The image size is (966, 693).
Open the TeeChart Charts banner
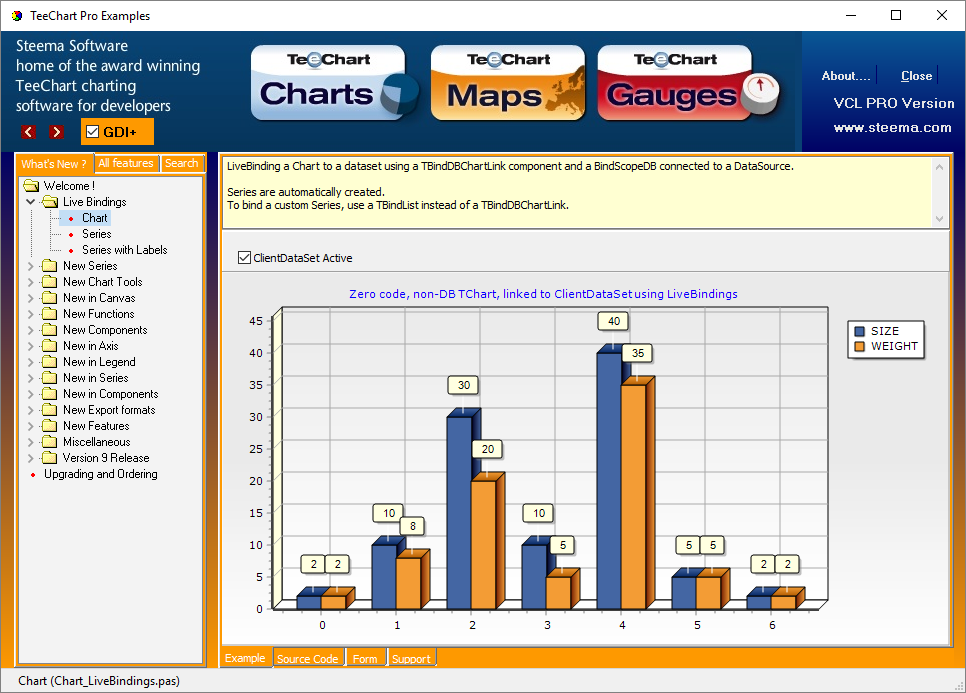pos(334,83)
